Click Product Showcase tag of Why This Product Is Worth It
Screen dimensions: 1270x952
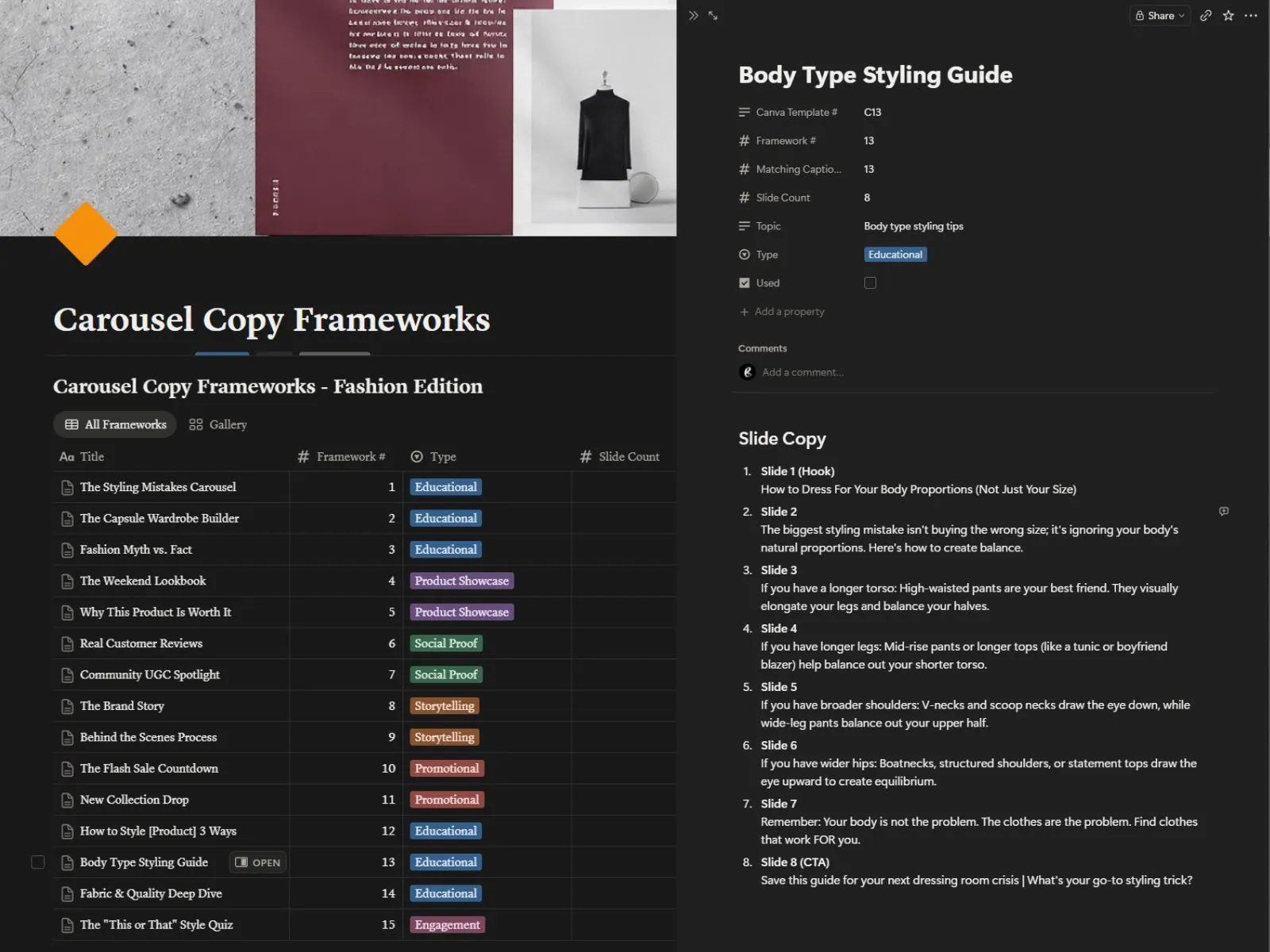coord(462,612)
